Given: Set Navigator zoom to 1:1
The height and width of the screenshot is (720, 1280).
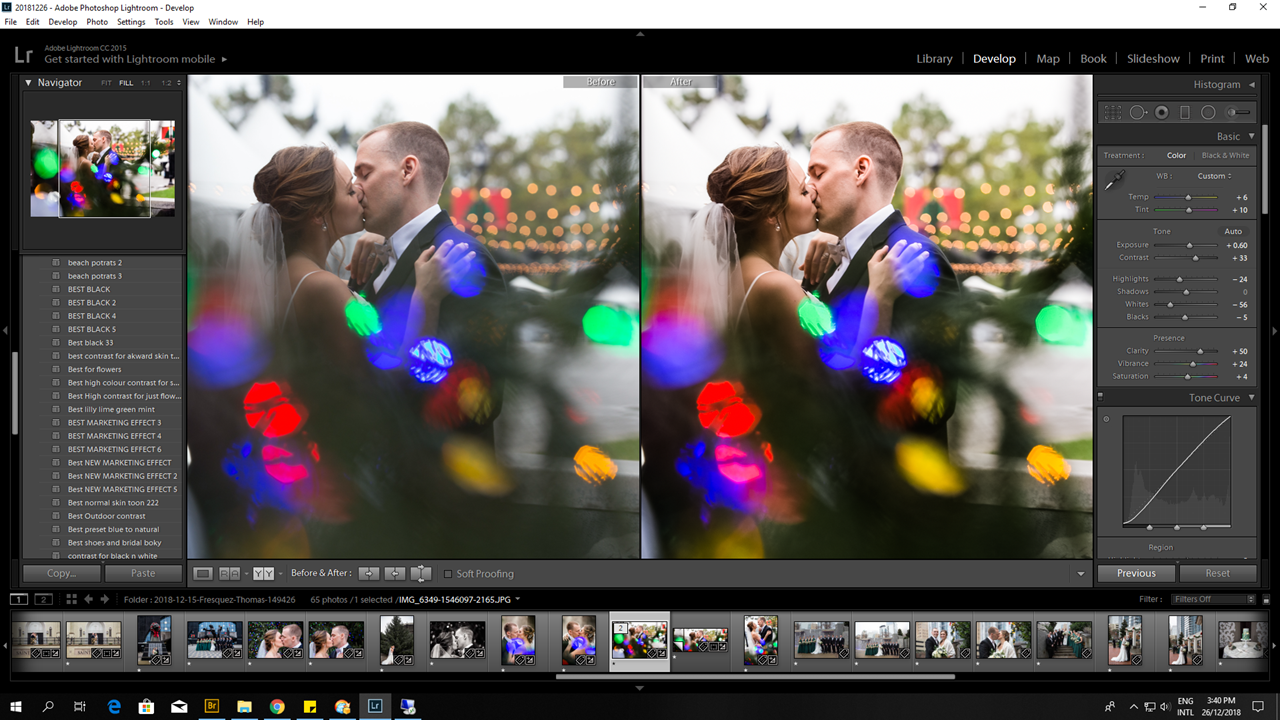Looking at the screenshot, I should (146, 83).
